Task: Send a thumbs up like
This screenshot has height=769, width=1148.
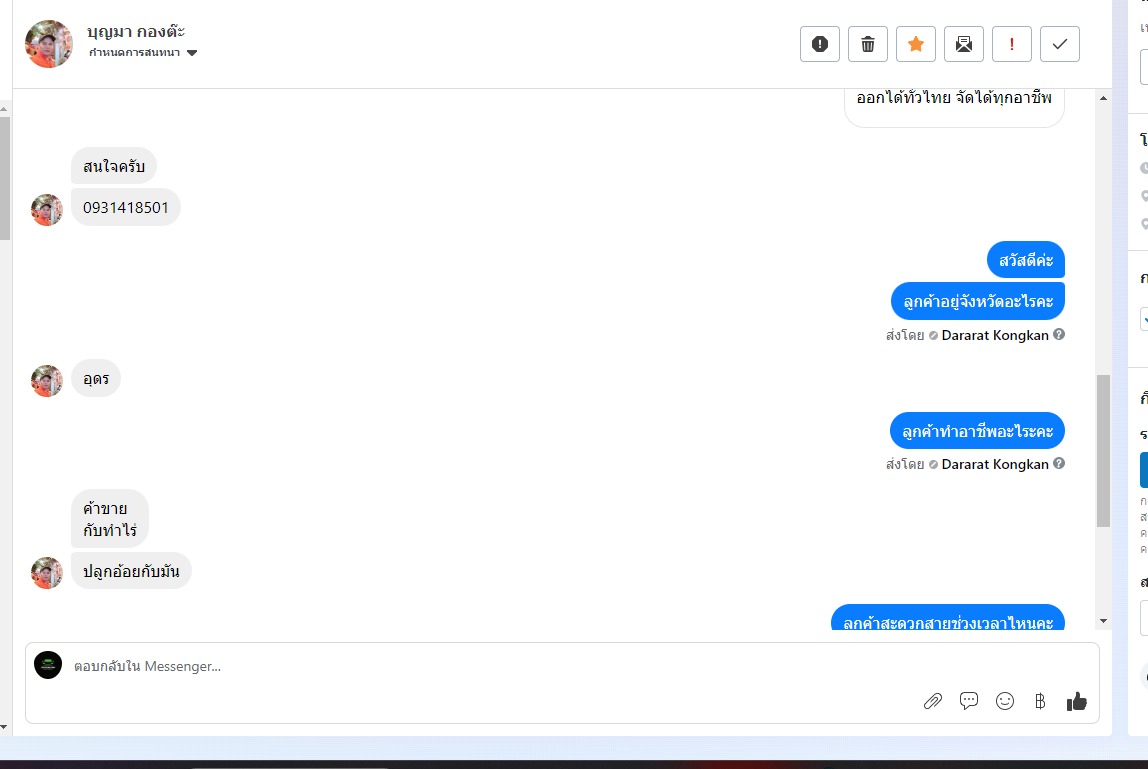Action: (x=1076, y=702)
